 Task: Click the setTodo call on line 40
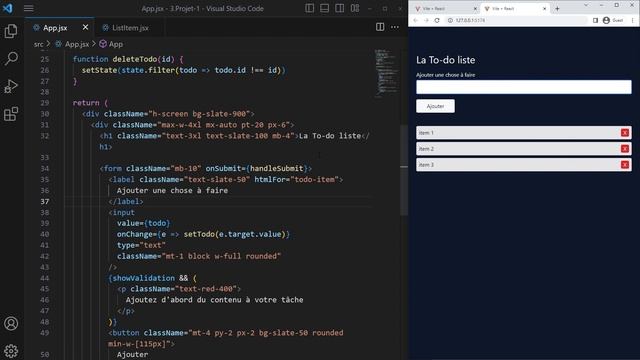199,234
